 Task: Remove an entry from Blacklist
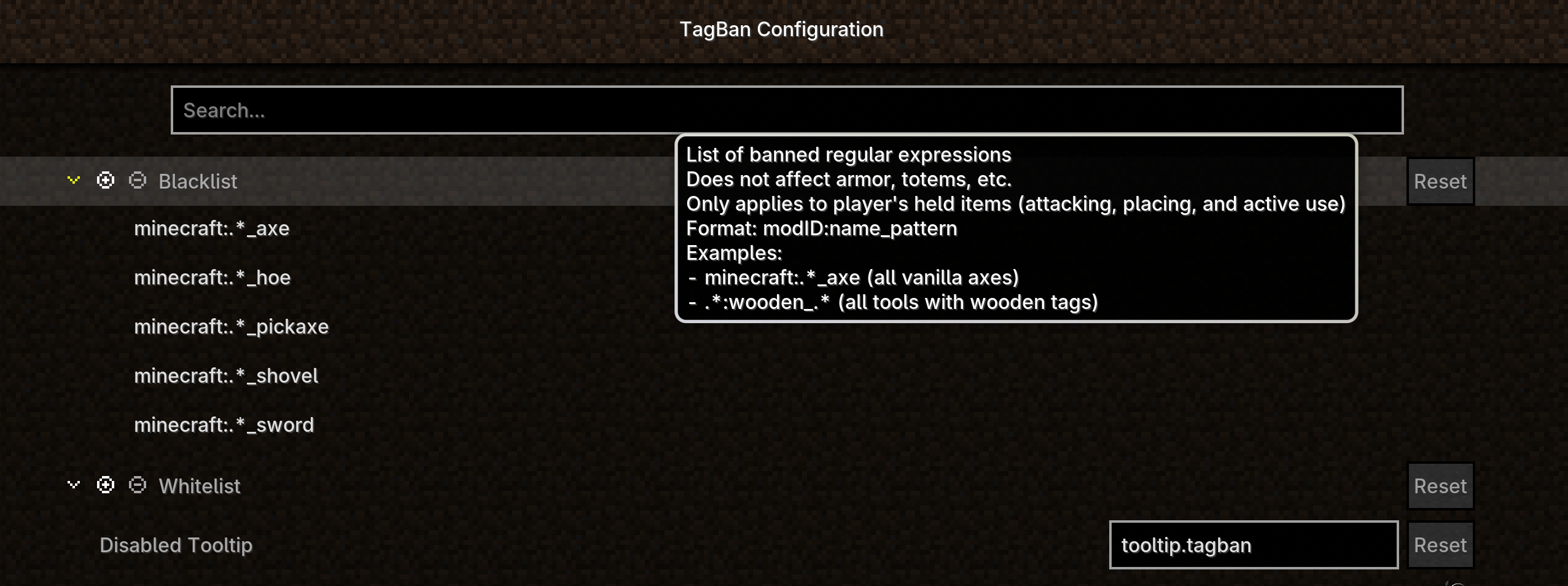point(138,180)
